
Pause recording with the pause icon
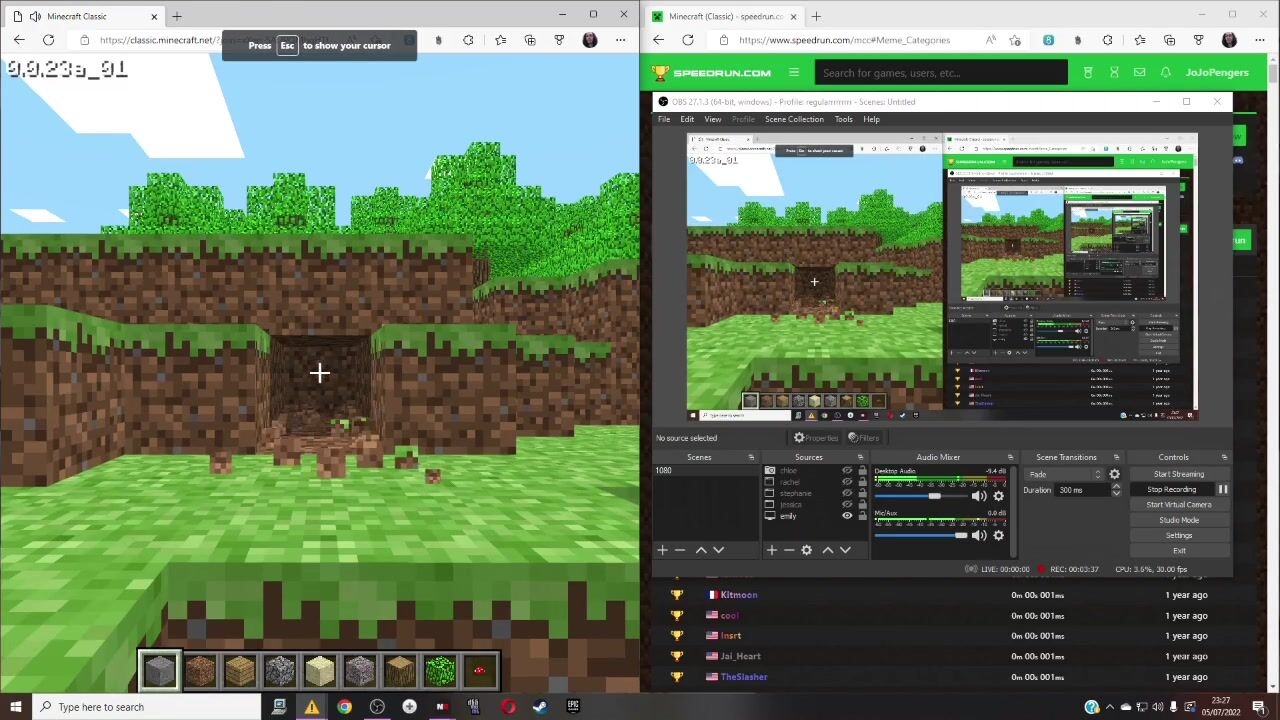[x=1222, y=490]
